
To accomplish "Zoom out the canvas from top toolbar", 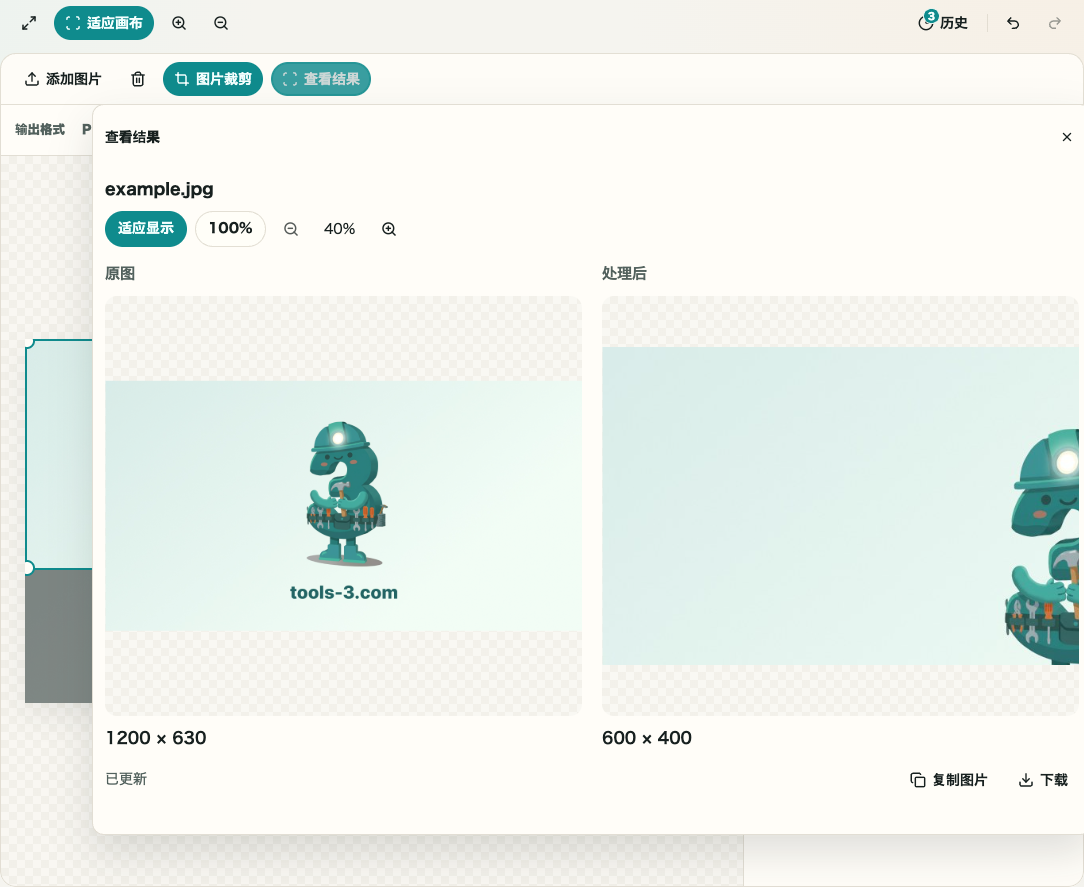I will [x=221, y=24].
